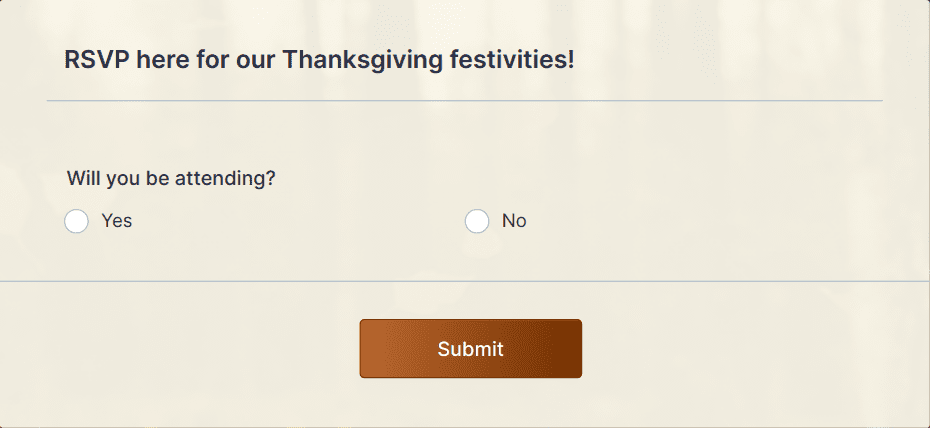Click the 'Will you be attending?' question label
The height and width of the screenshot is (428, 930).
[171, 178]
